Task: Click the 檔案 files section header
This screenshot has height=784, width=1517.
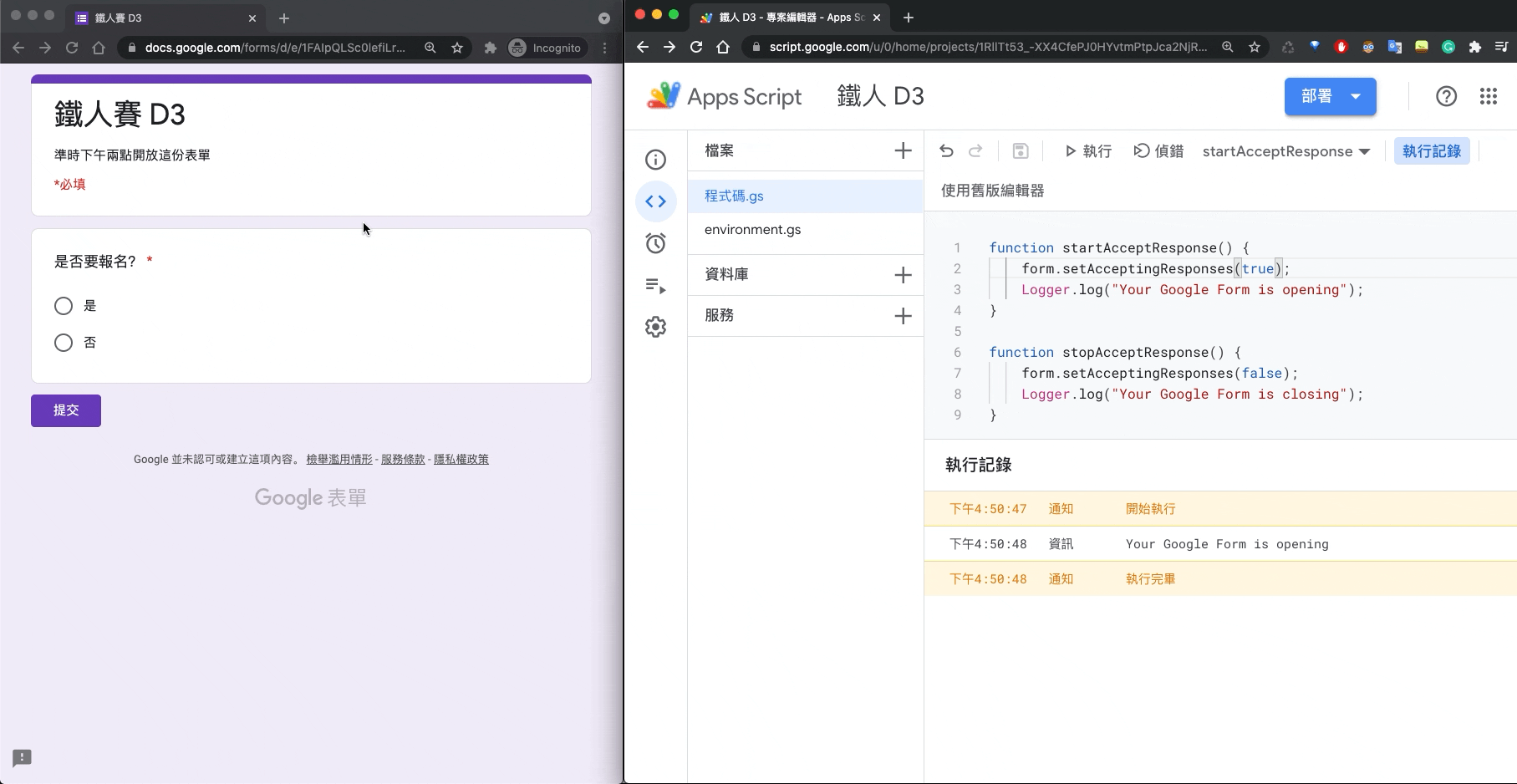Action: 720,150
